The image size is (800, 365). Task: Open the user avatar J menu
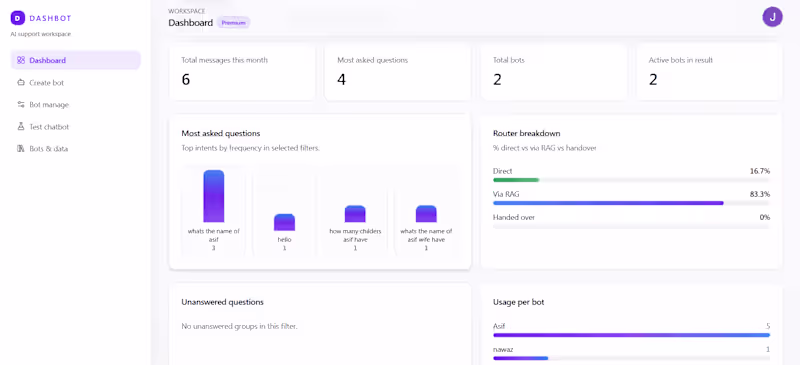point(772,17)
